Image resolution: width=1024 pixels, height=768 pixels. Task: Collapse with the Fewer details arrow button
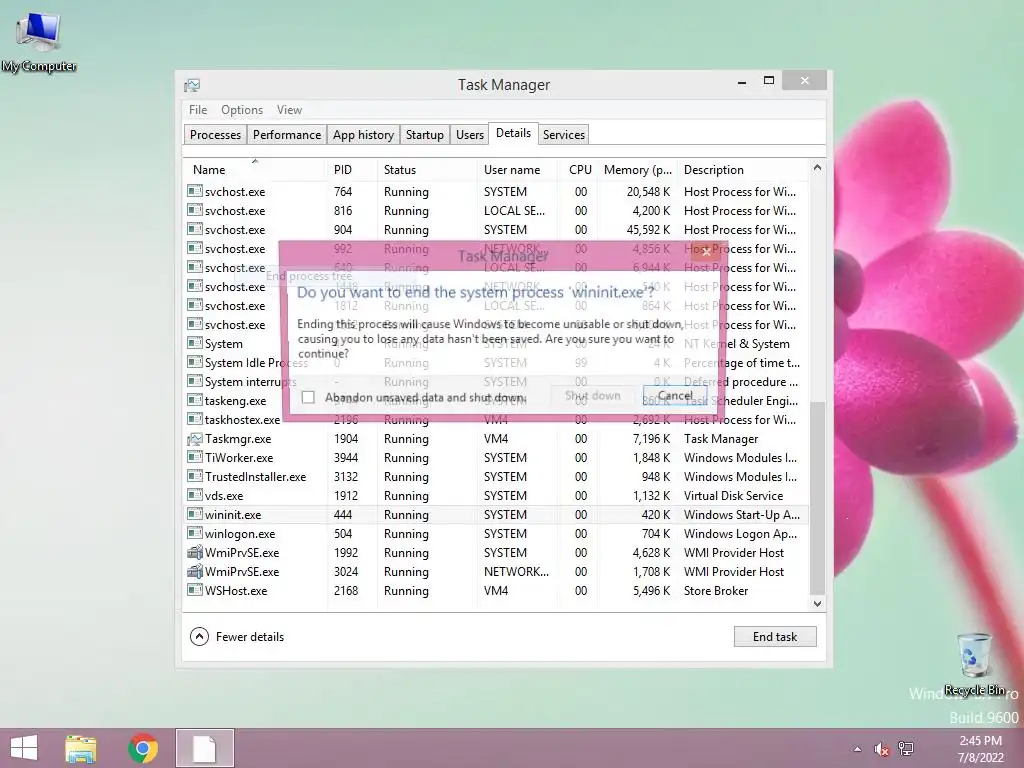coord(199,637)
